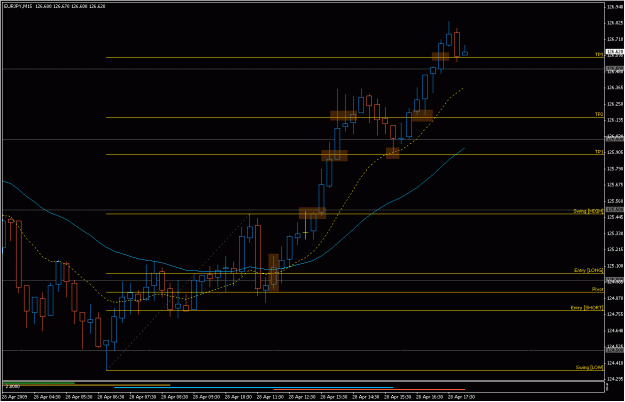Select the Swing [LOW] line label

[x=590, y=367]
